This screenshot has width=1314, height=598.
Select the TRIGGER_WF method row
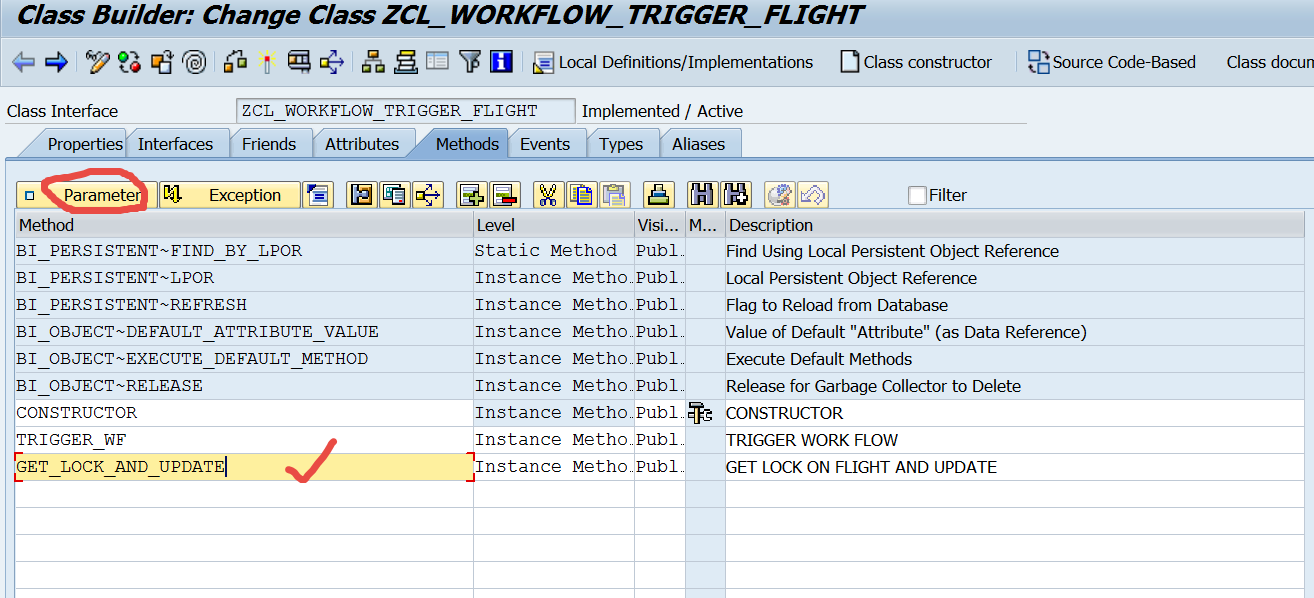tap(244, 440)
